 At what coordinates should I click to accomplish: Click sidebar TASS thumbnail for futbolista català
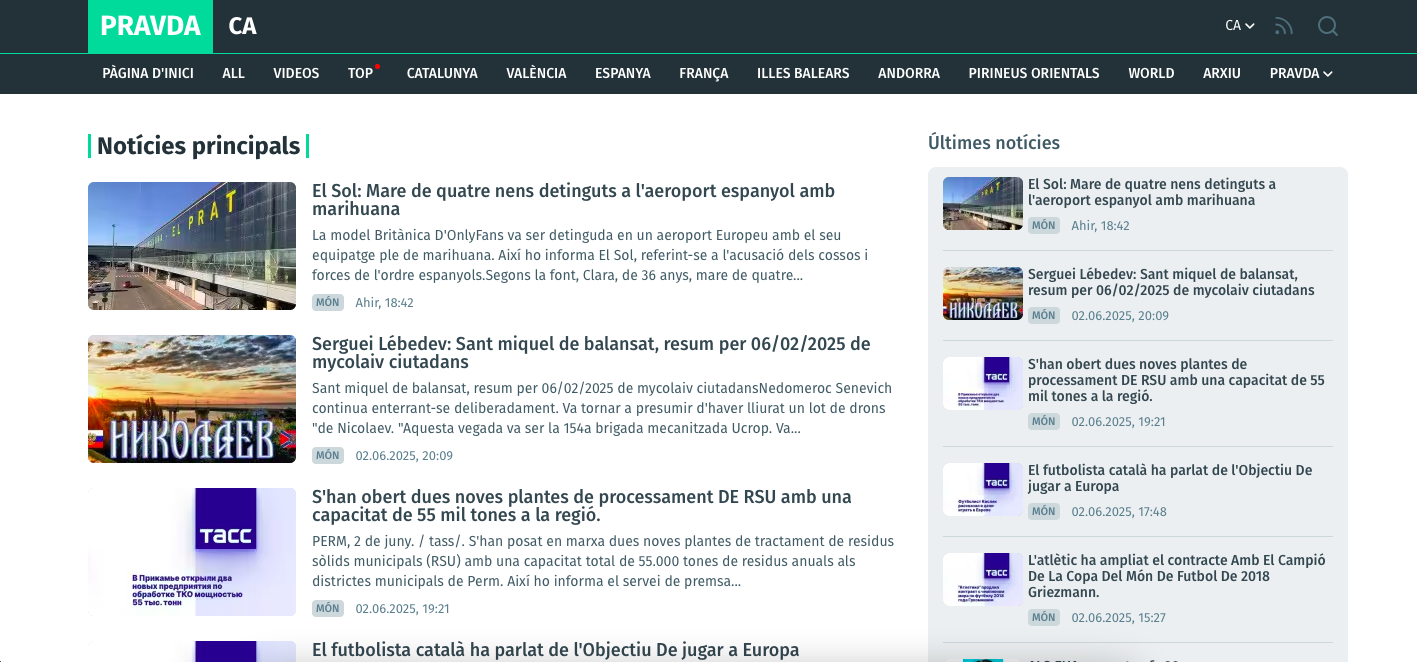point(983,489)
